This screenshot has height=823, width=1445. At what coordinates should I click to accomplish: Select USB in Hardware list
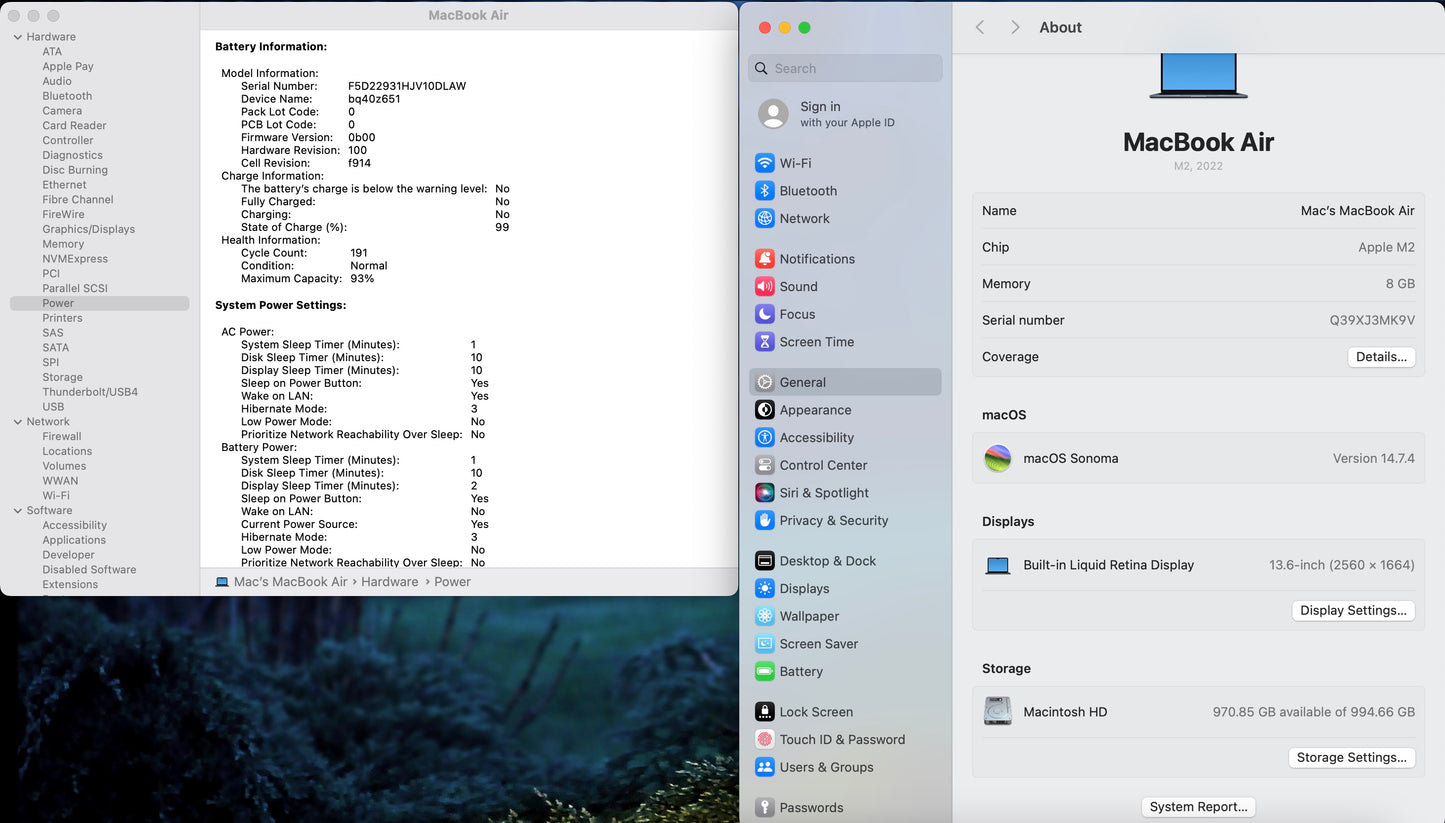click(53, 407)
